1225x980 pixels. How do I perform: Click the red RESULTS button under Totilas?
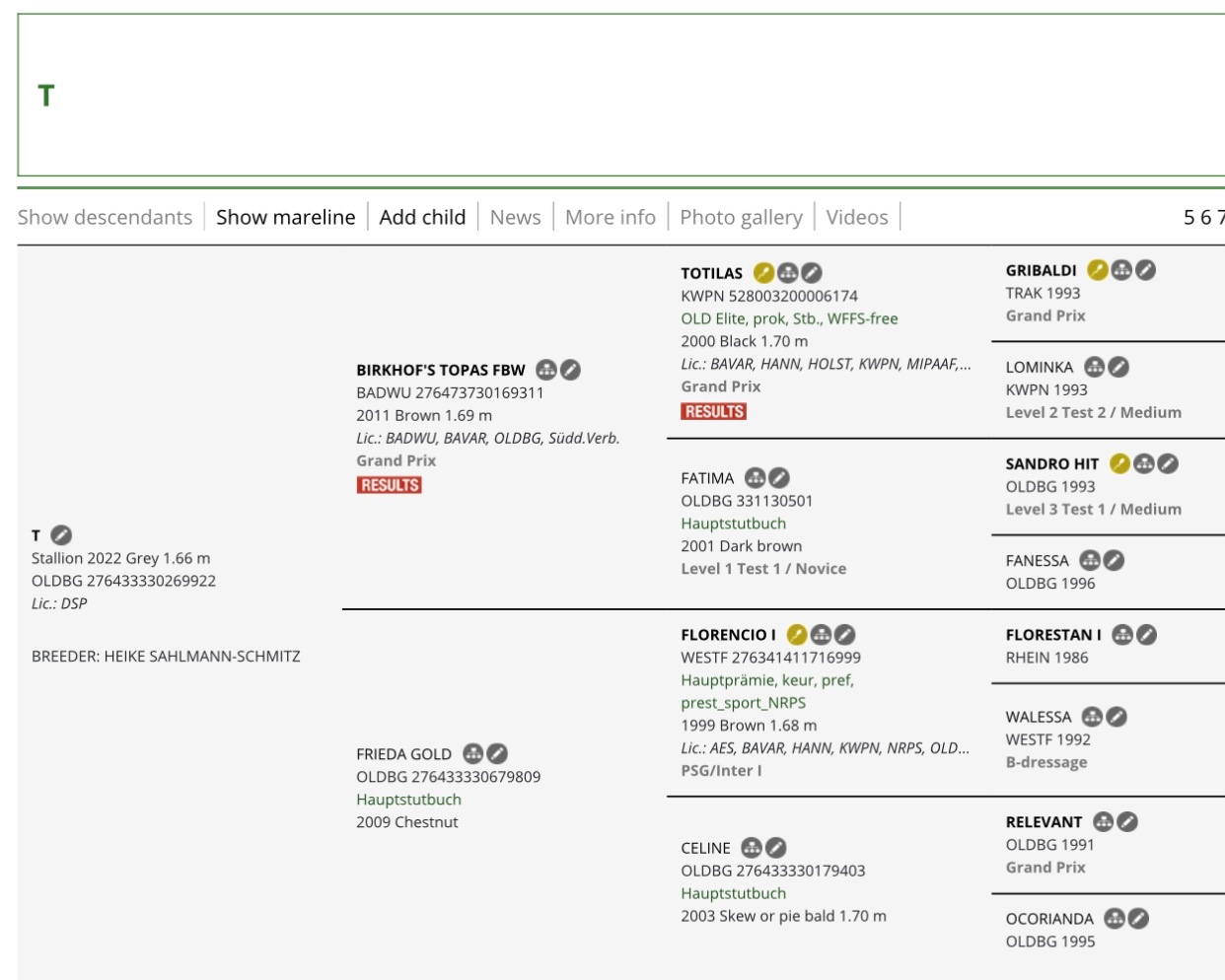pos(713,411)
